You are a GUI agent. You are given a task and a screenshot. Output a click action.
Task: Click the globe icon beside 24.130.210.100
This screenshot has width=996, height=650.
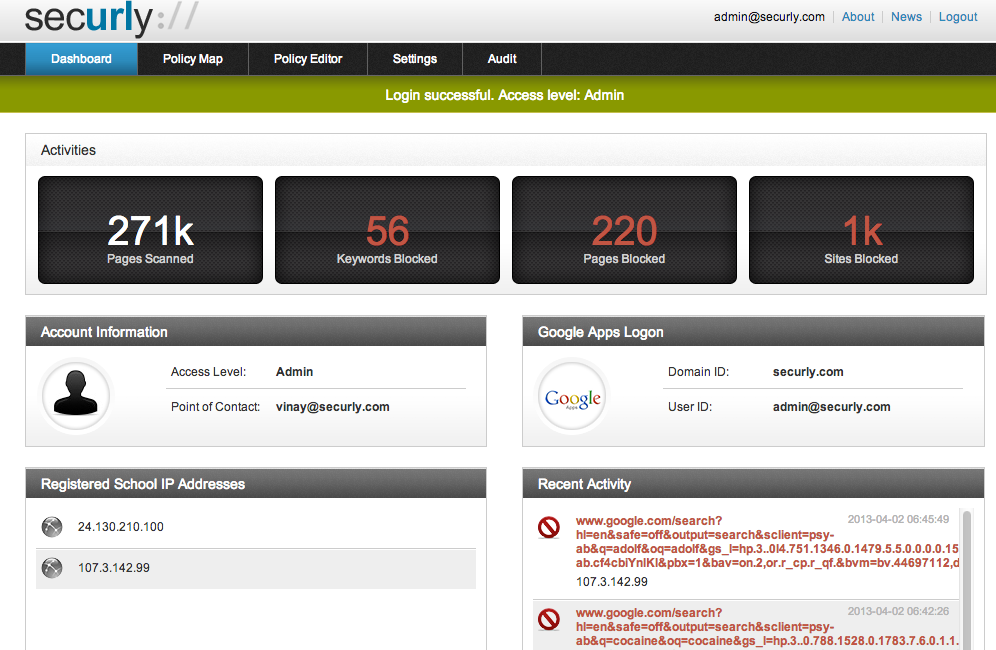click(x=52, y=527)
